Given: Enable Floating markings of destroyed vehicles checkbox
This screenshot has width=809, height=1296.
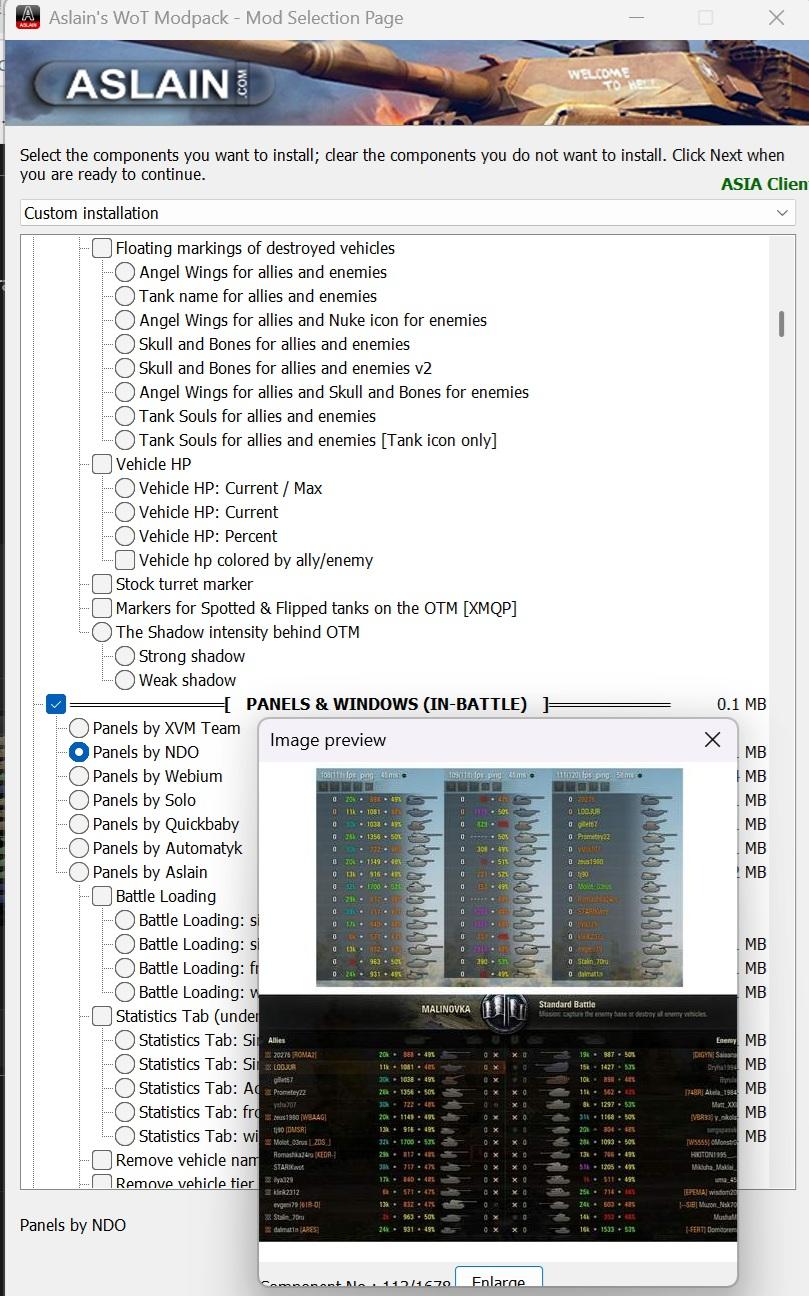Looking at the screenshot, I should (102, 248).
